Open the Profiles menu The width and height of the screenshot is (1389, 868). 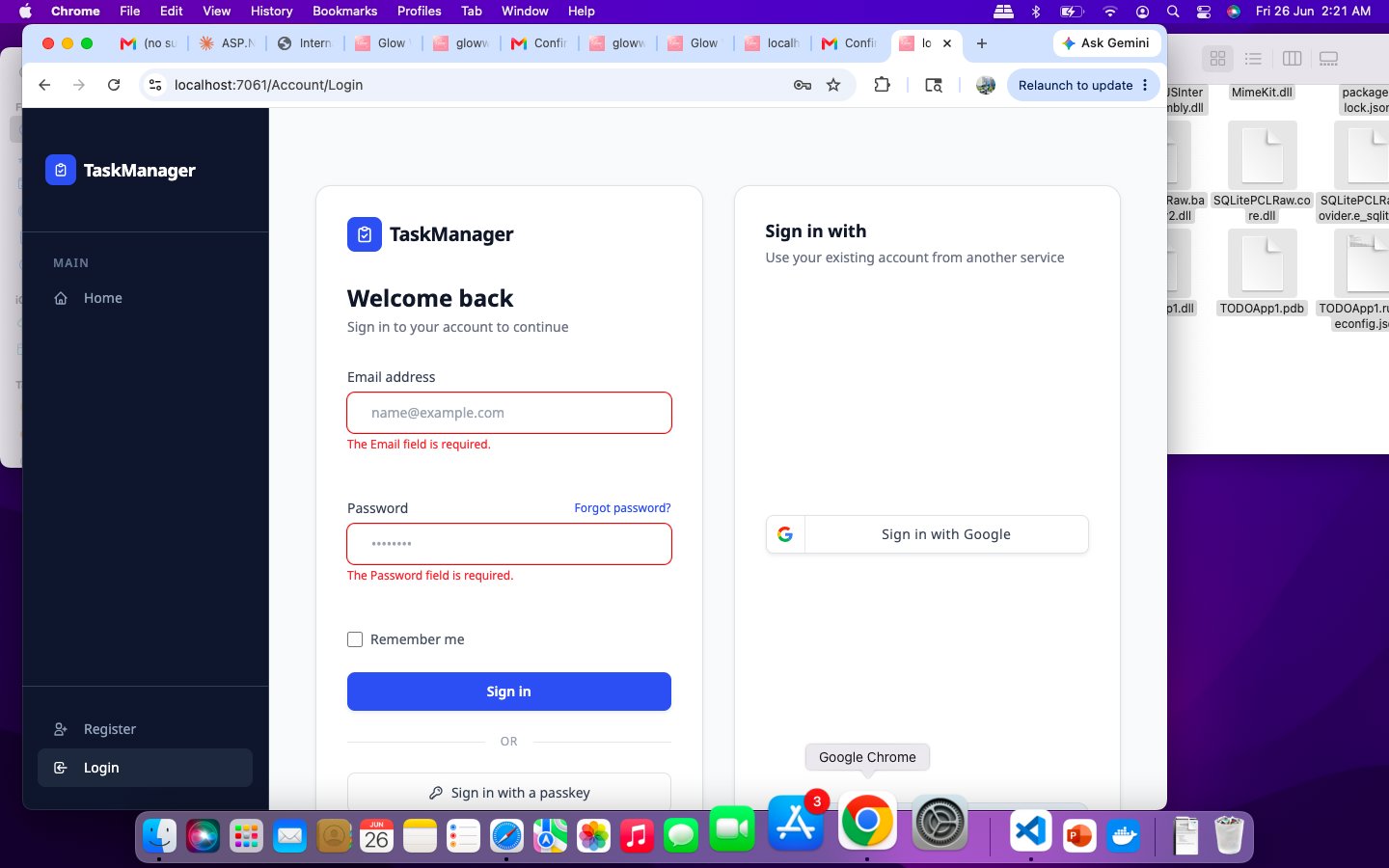tap(419, 12)
